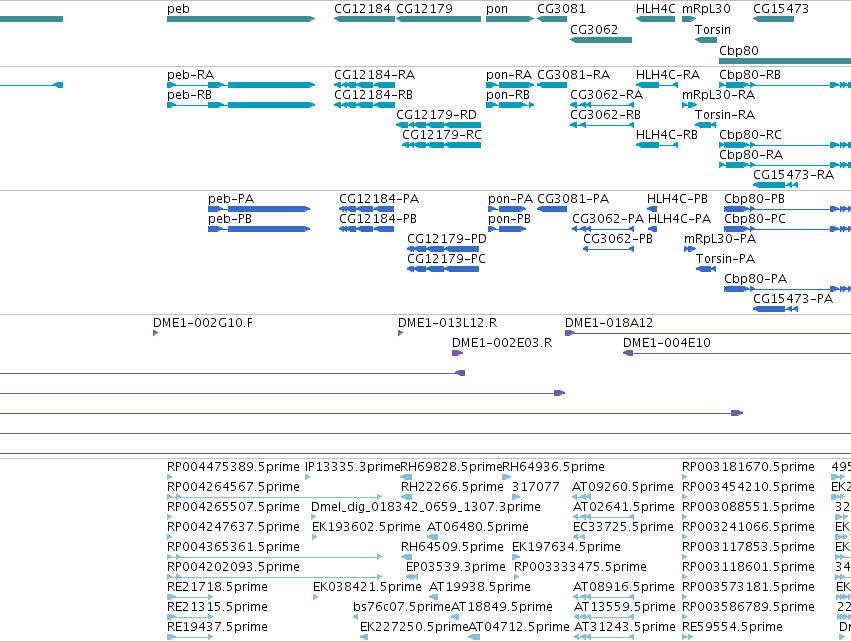Select transcript mRpL30-RA
Viewport: 851px width, 642px height.
coord(689,105)
